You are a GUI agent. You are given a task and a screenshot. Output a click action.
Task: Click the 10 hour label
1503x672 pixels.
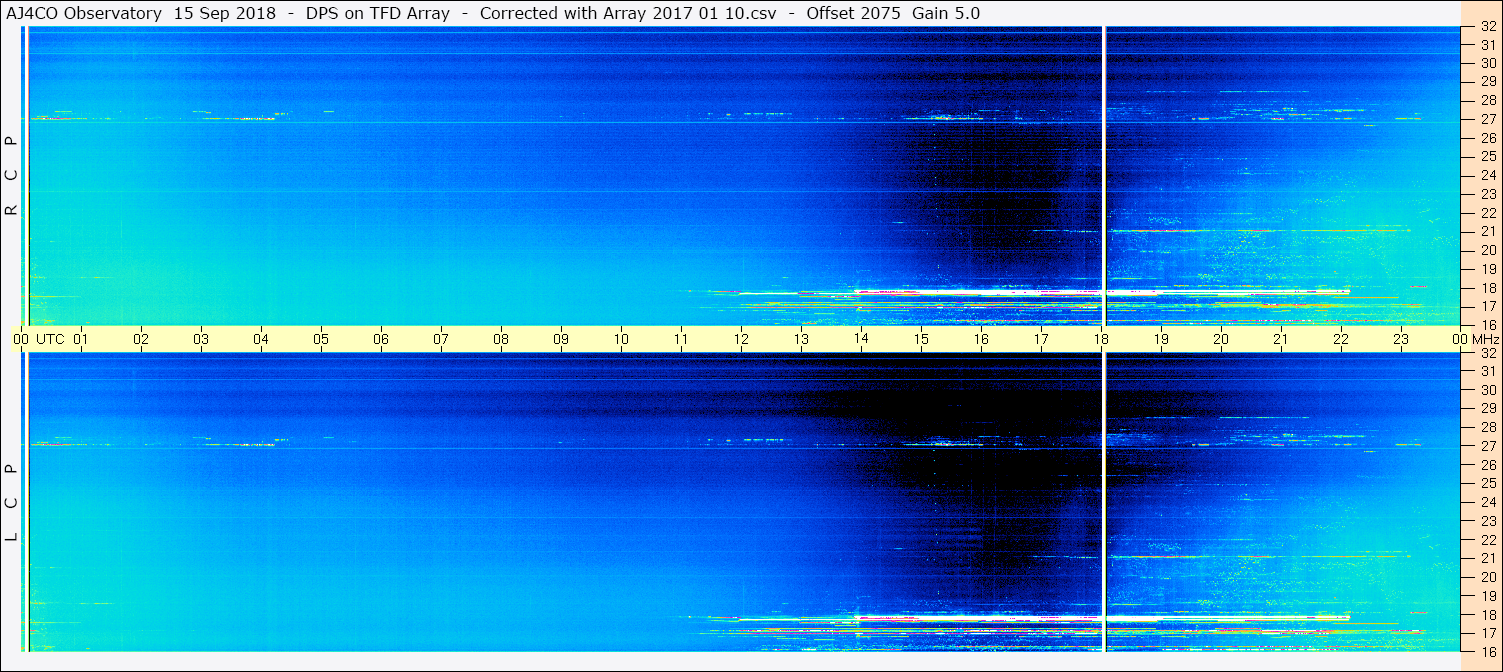pyautogui.click(x=621, y=339)
